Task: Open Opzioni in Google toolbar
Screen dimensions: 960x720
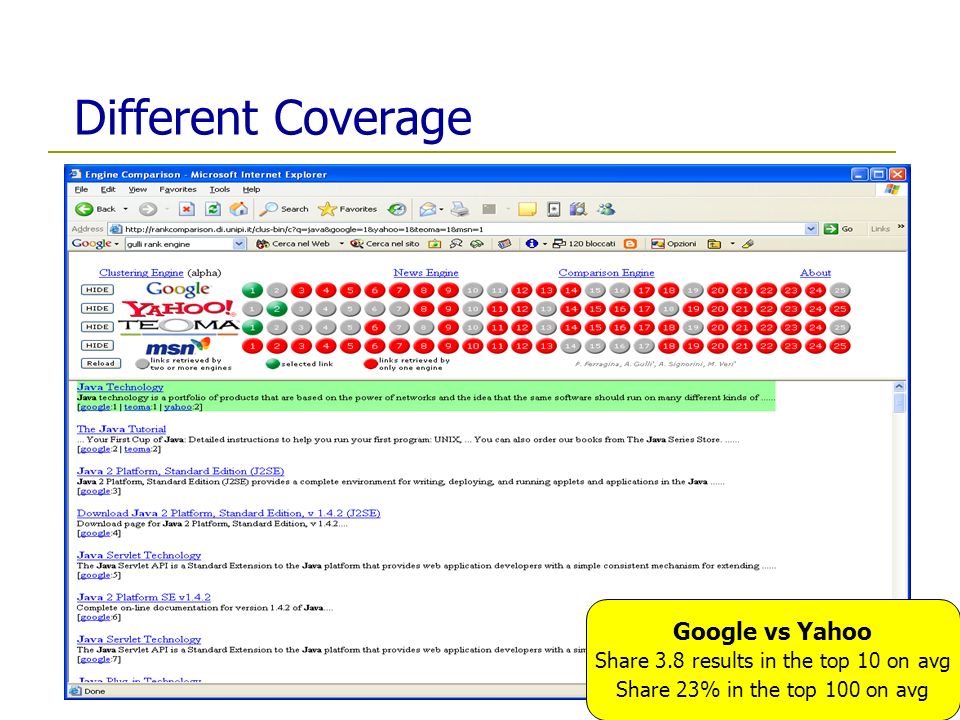Action: point(674,244)
